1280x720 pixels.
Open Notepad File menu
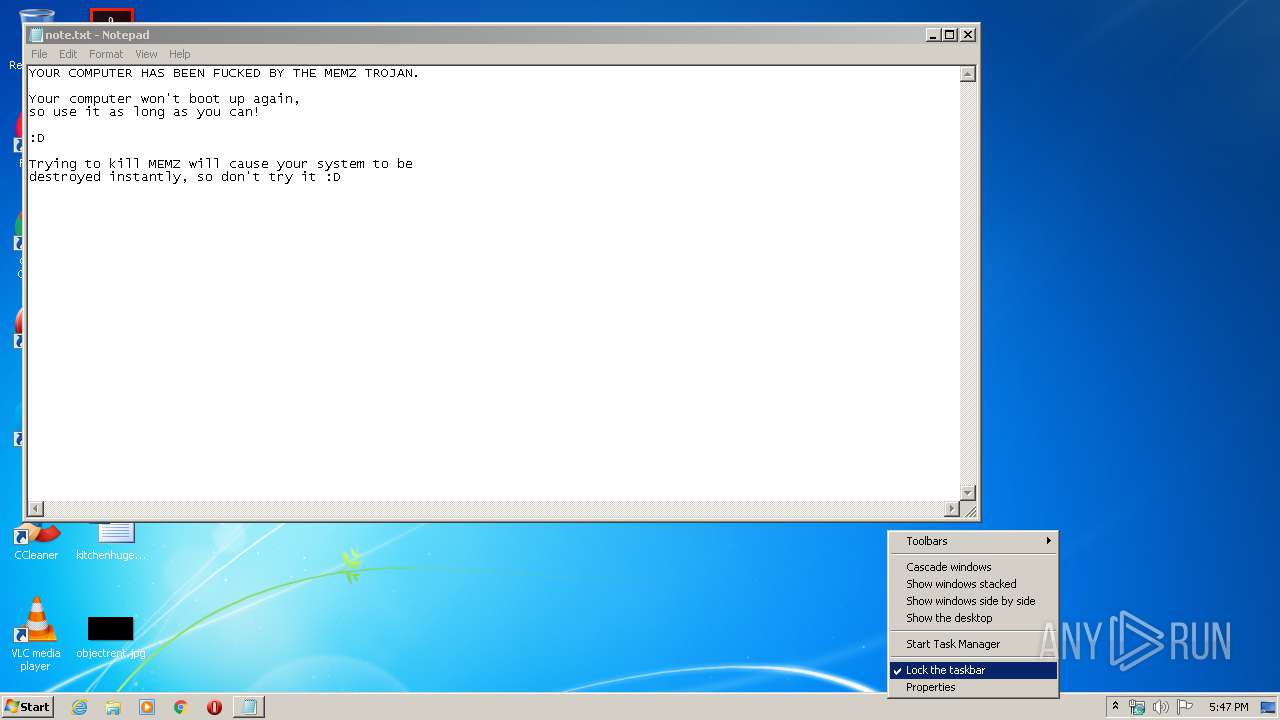click(39, 54)
